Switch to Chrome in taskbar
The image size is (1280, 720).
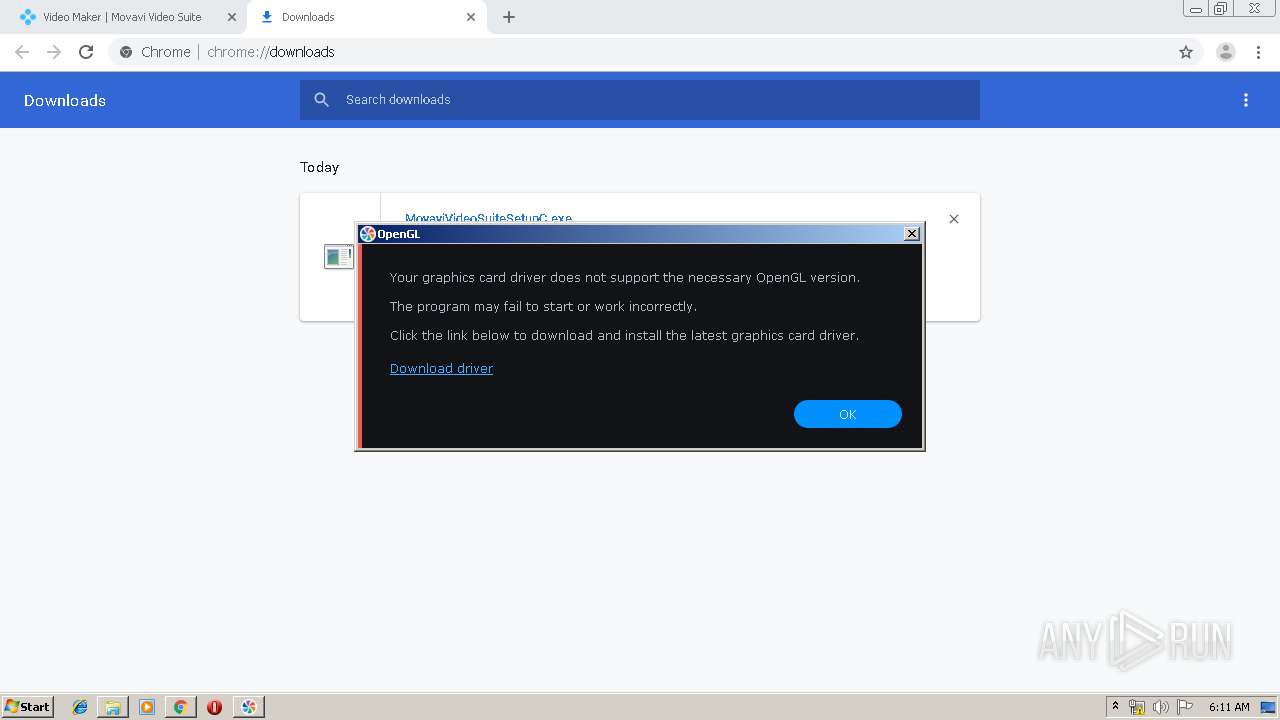click(180, 707)
